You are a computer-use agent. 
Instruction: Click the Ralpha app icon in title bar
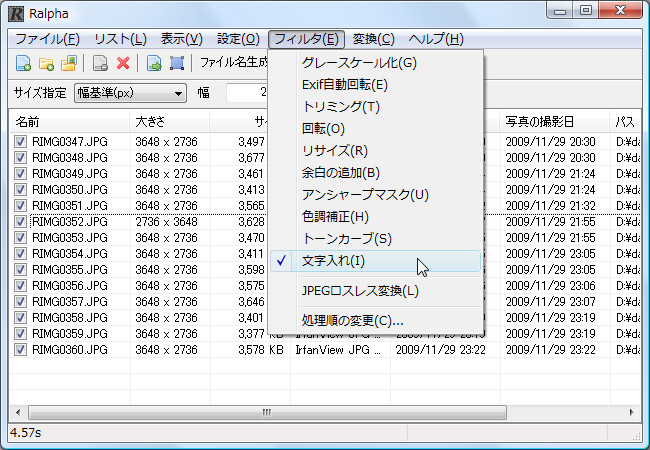click(16, 14)
